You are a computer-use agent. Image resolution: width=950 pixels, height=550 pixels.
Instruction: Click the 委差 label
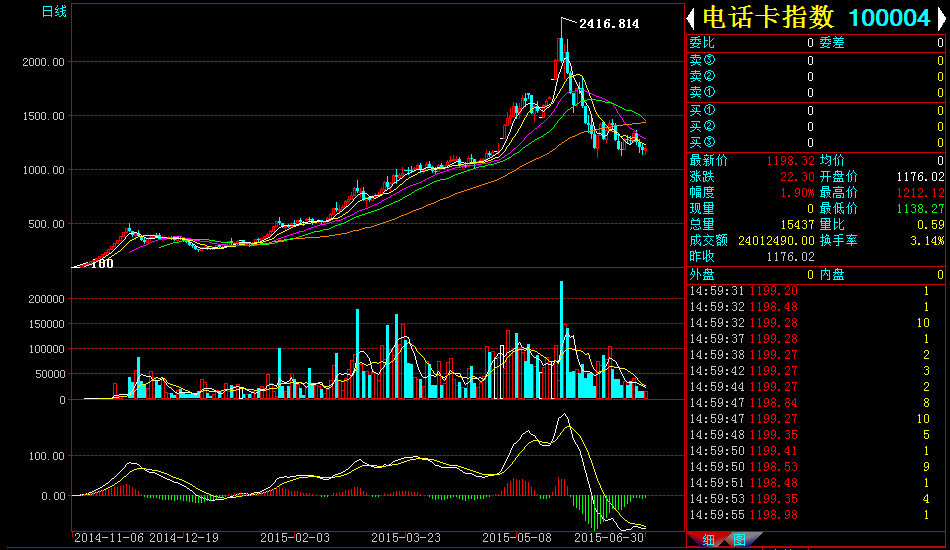832,43
